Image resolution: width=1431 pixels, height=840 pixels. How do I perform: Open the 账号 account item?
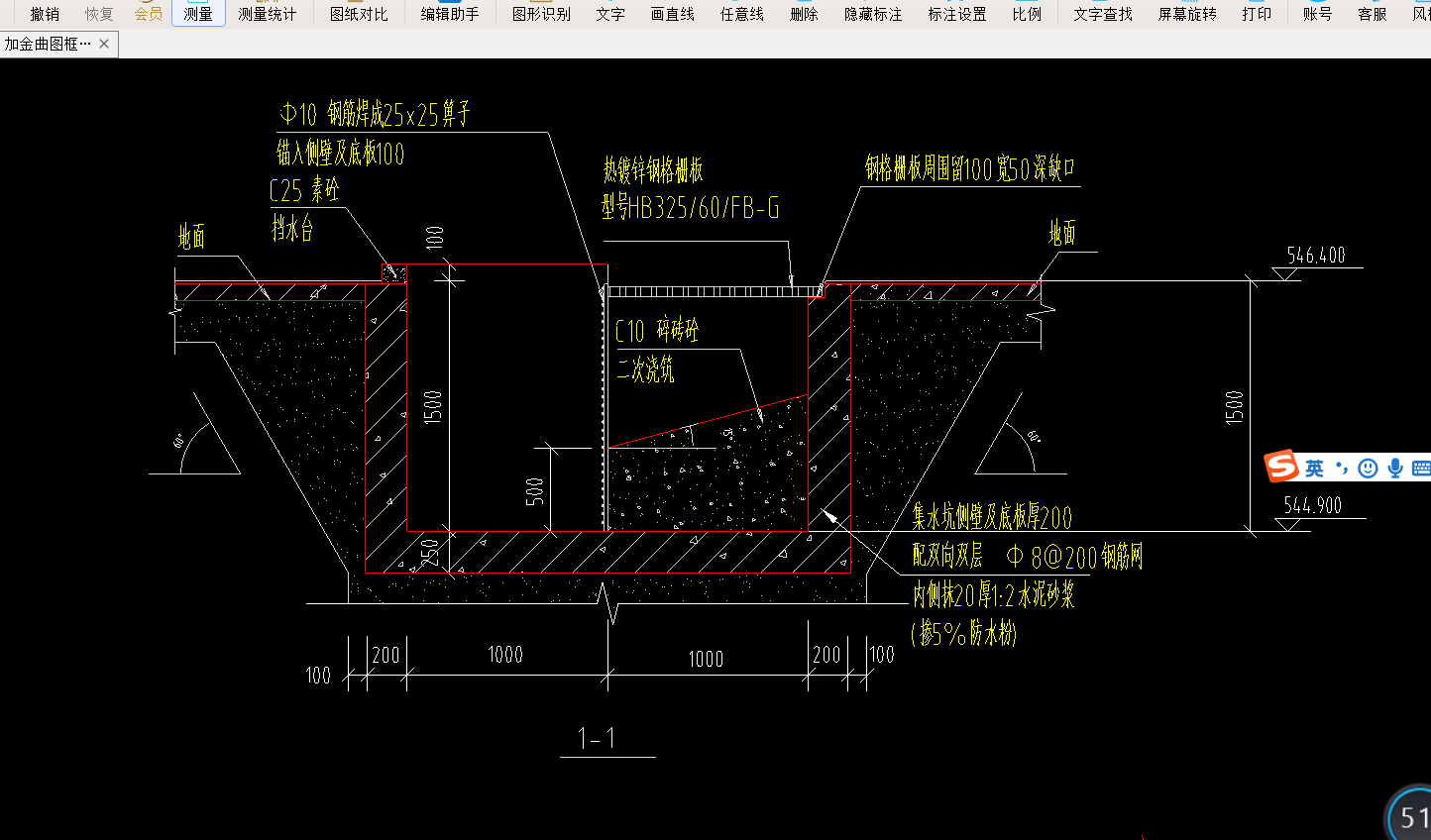coord(1318,14)
